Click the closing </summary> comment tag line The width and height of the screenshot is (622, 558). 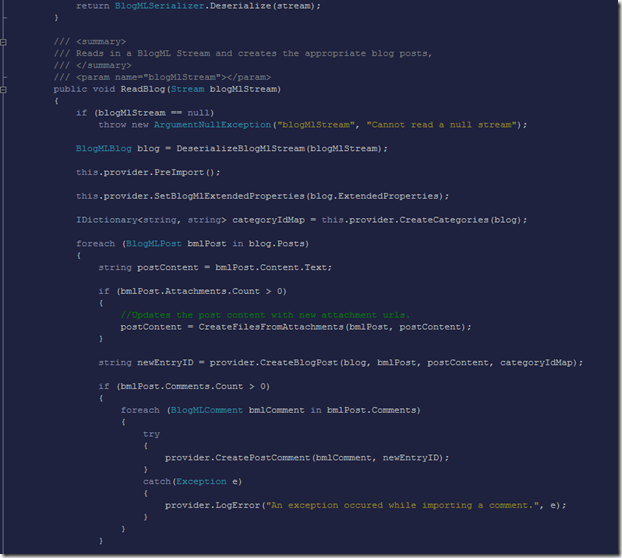tap(92, 65)
